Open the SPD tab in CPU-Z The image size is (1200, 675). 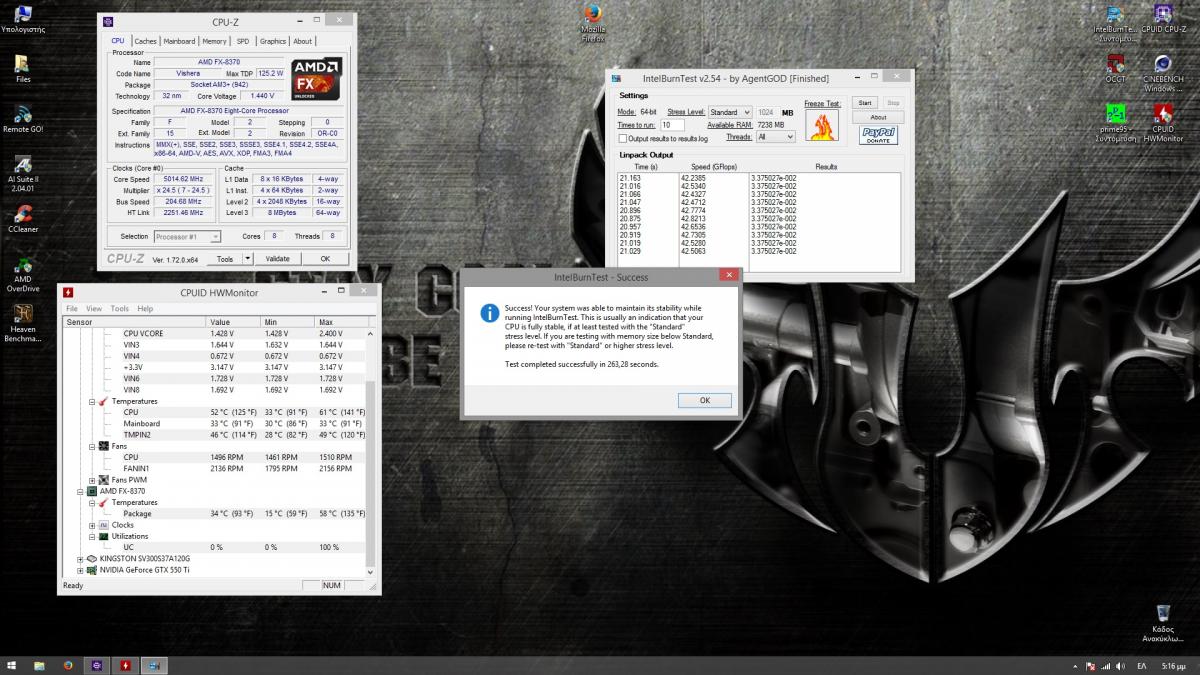click(x=243, y=41)
